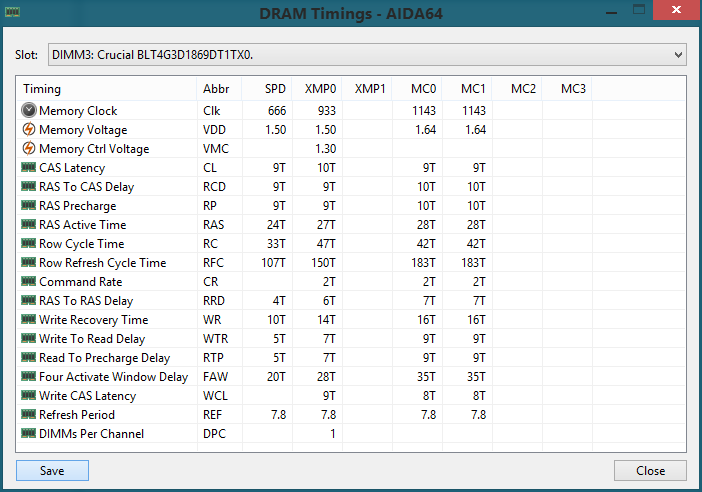Viewport: 702px width, 492px height.
Task: Select the Memory Clock row label
Action: coord(78,111)
